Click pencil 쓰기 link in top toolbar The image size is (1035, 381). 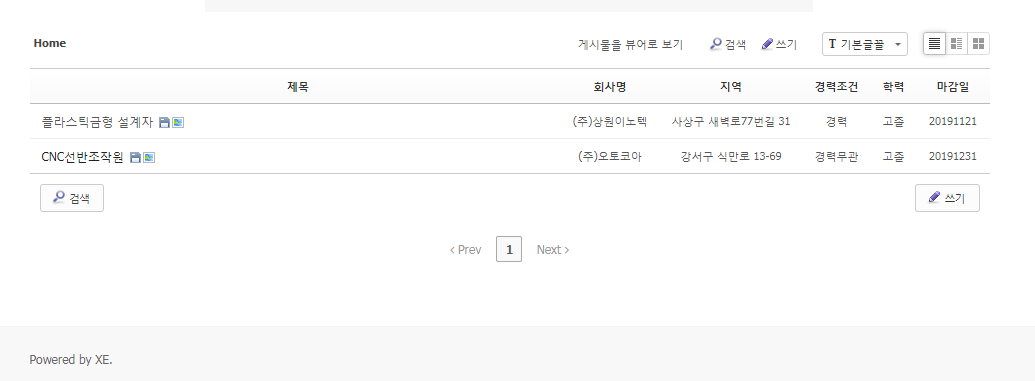pos(780,44)
